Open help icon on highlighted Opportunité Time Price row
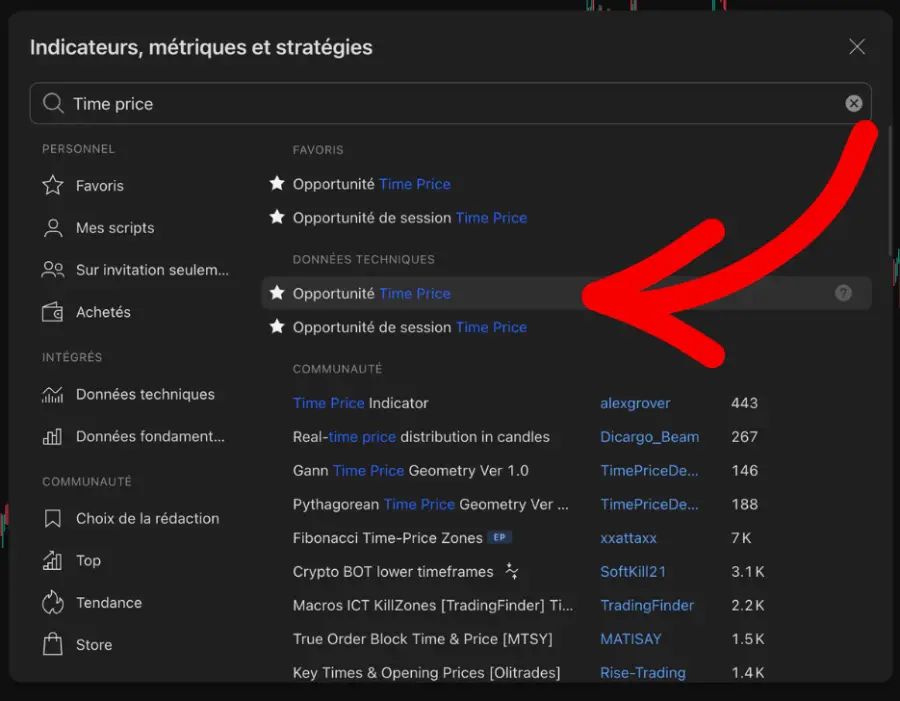 tap(843, 293)
